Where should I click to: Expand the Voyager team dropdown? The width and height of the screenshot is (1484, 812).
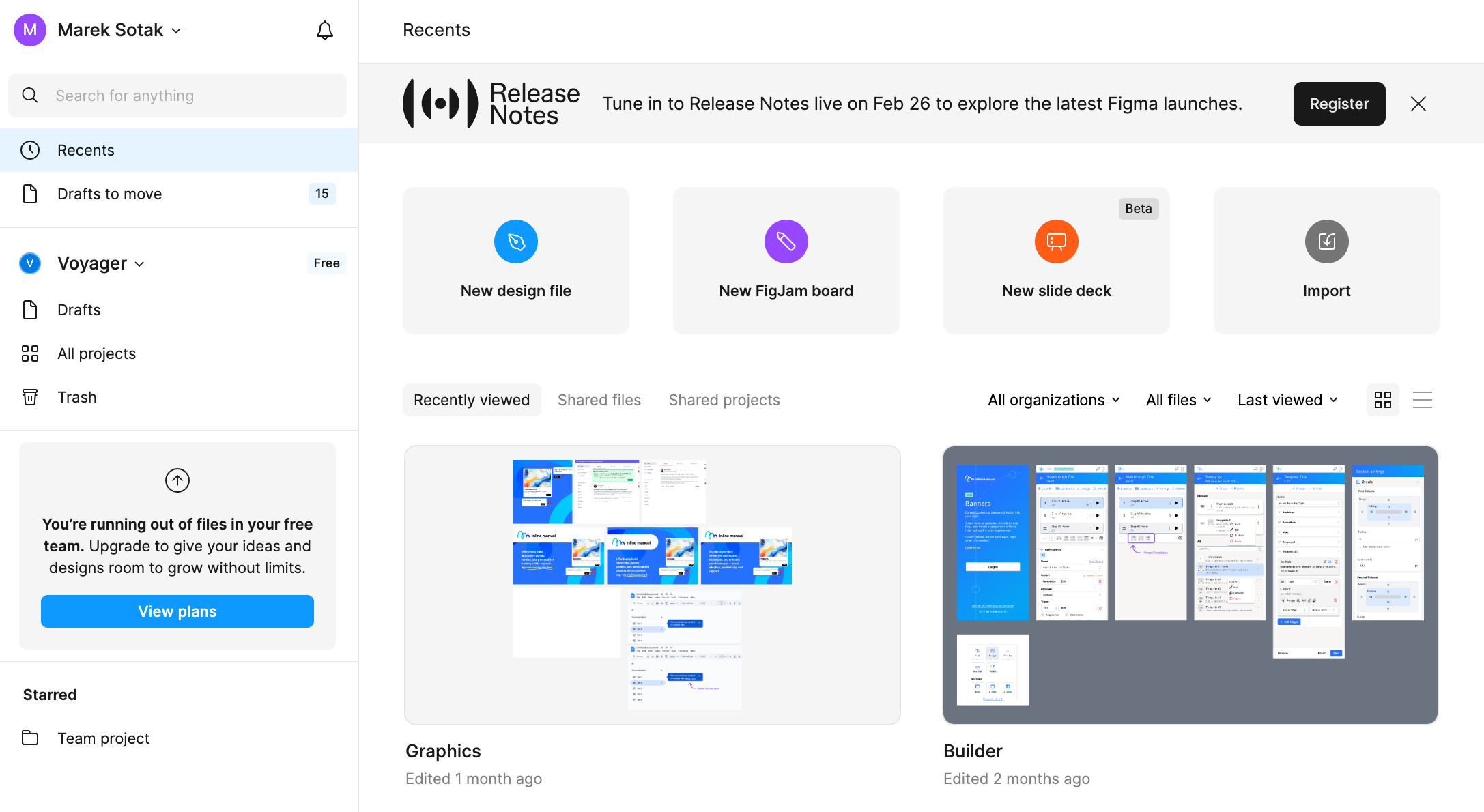[x=101, y=263]
